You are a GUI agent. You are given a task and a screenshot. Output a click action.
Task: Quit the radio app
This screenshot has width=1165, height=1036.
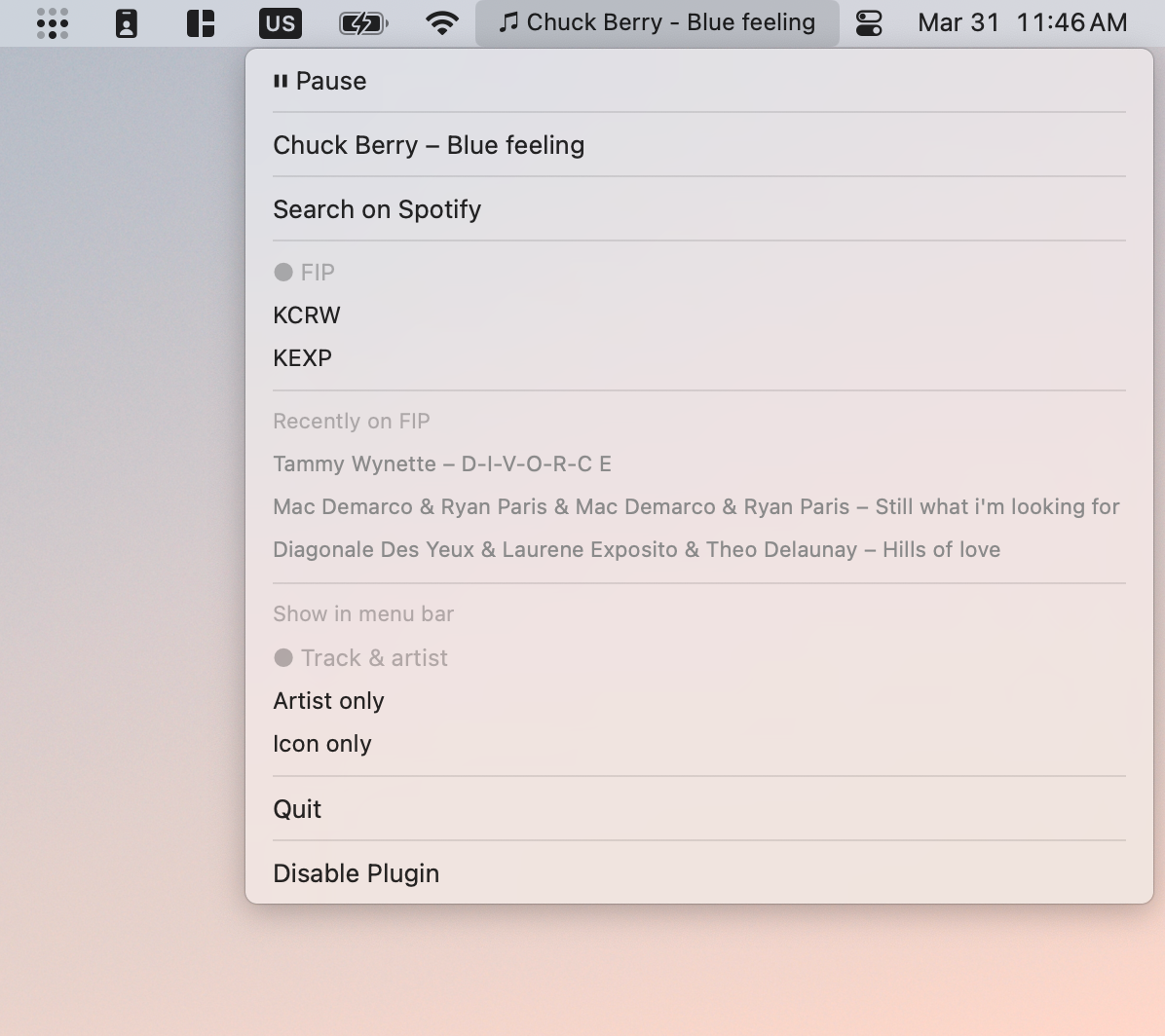297,809
